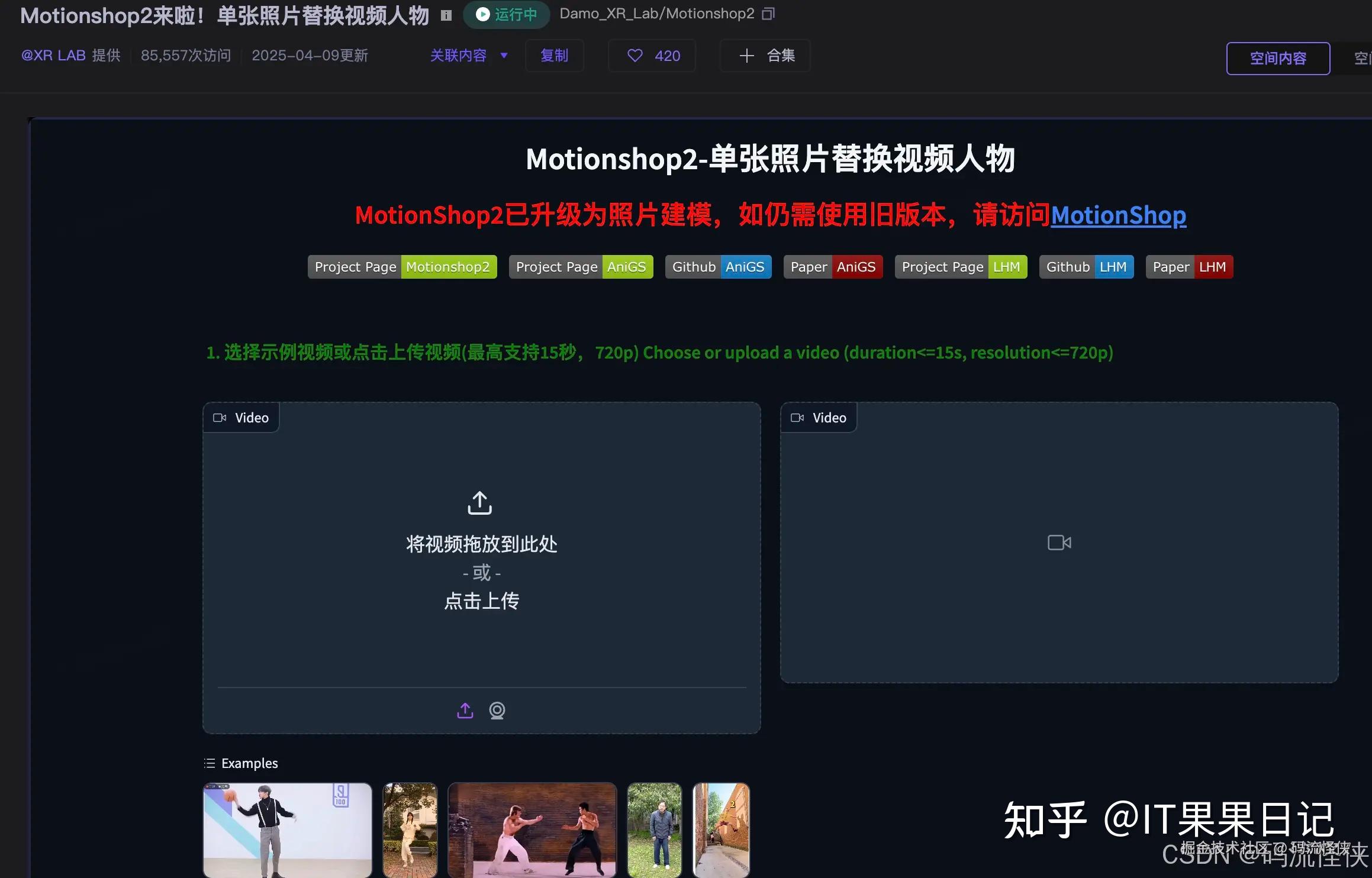The width and height of the screenshot is (1372, 878).
Task: Click the heart like icon
Action: pyautogui.click(x=635, y=56)
